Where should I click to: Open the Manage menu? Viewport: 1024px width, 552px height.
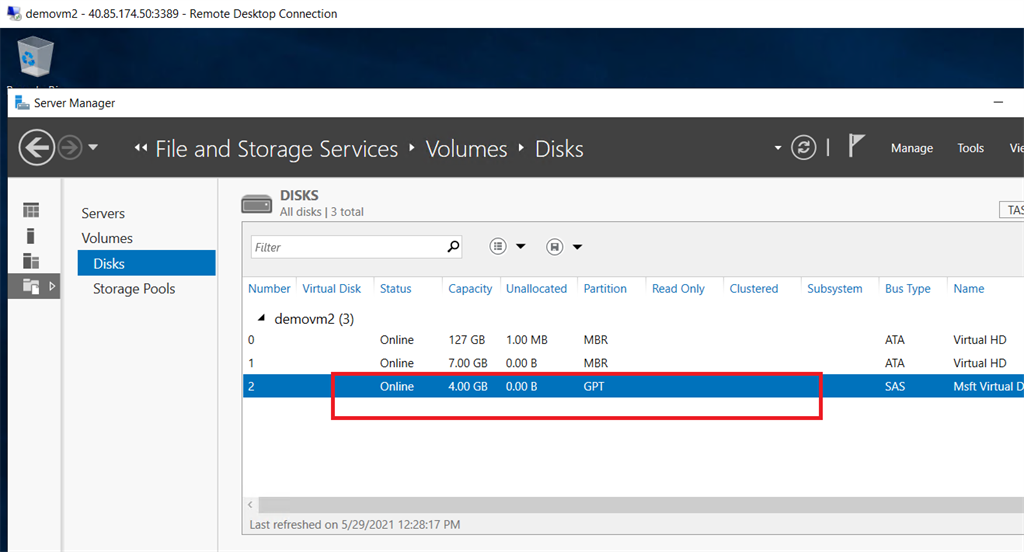tap(912, 148)
